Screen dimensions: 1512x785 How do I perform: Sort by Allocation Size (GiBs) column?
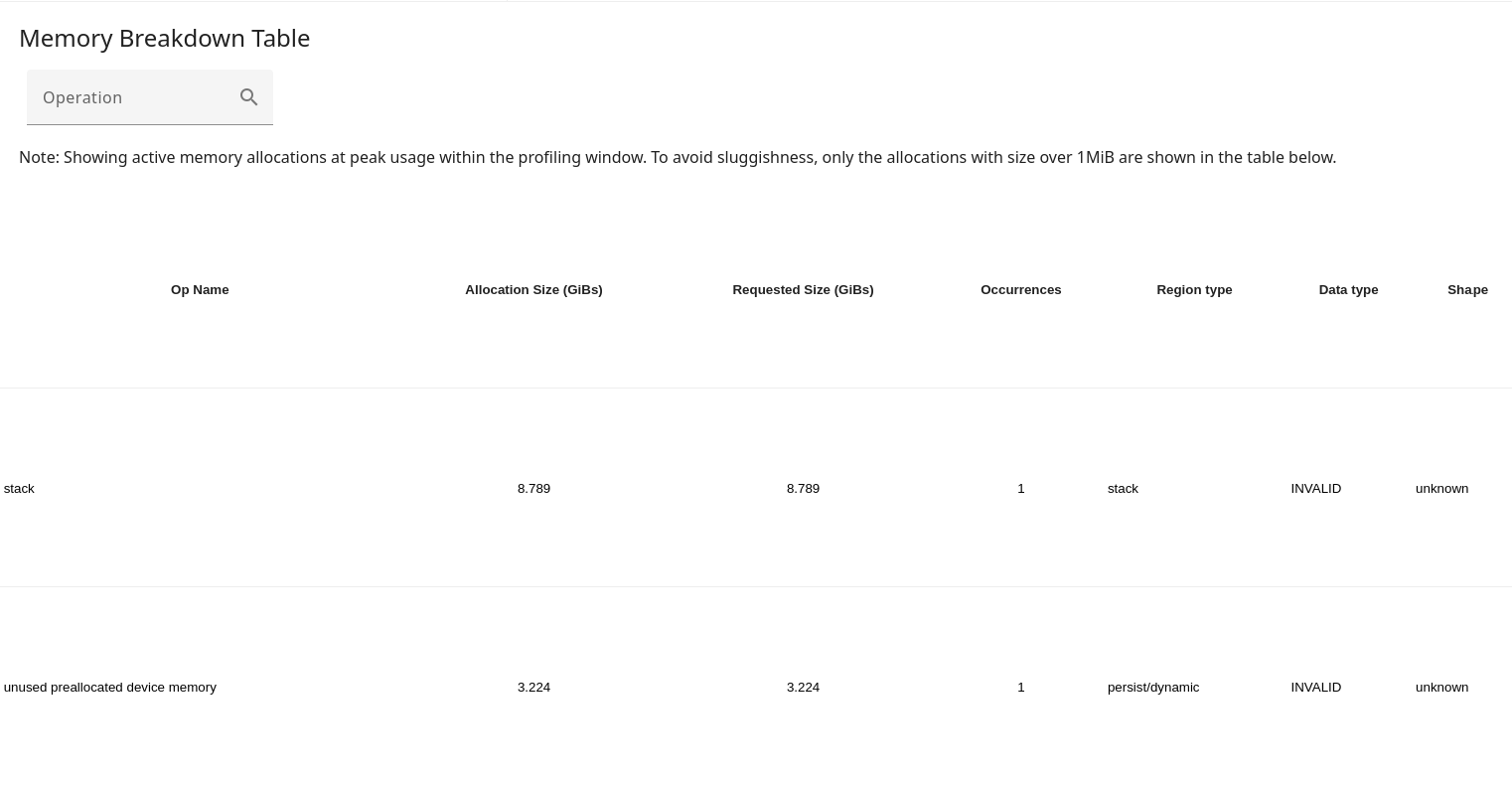533,290
